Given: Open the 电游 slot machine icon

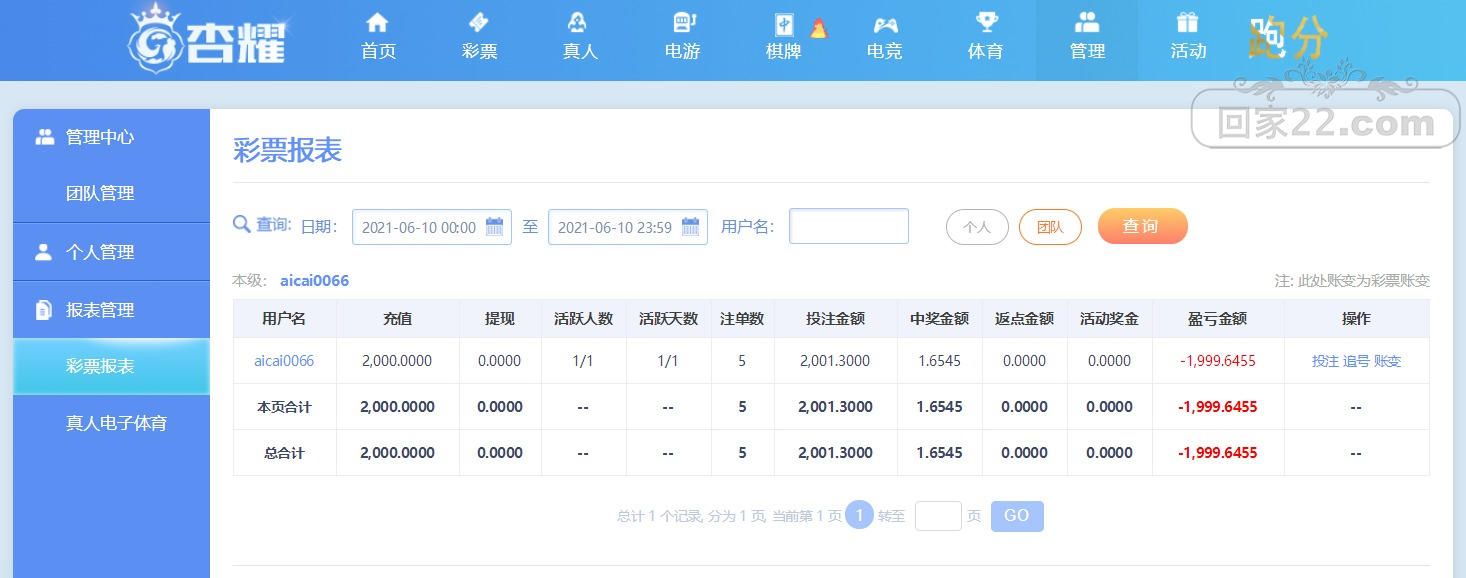Looking at the screenshot, I should (x=683, y=23).
